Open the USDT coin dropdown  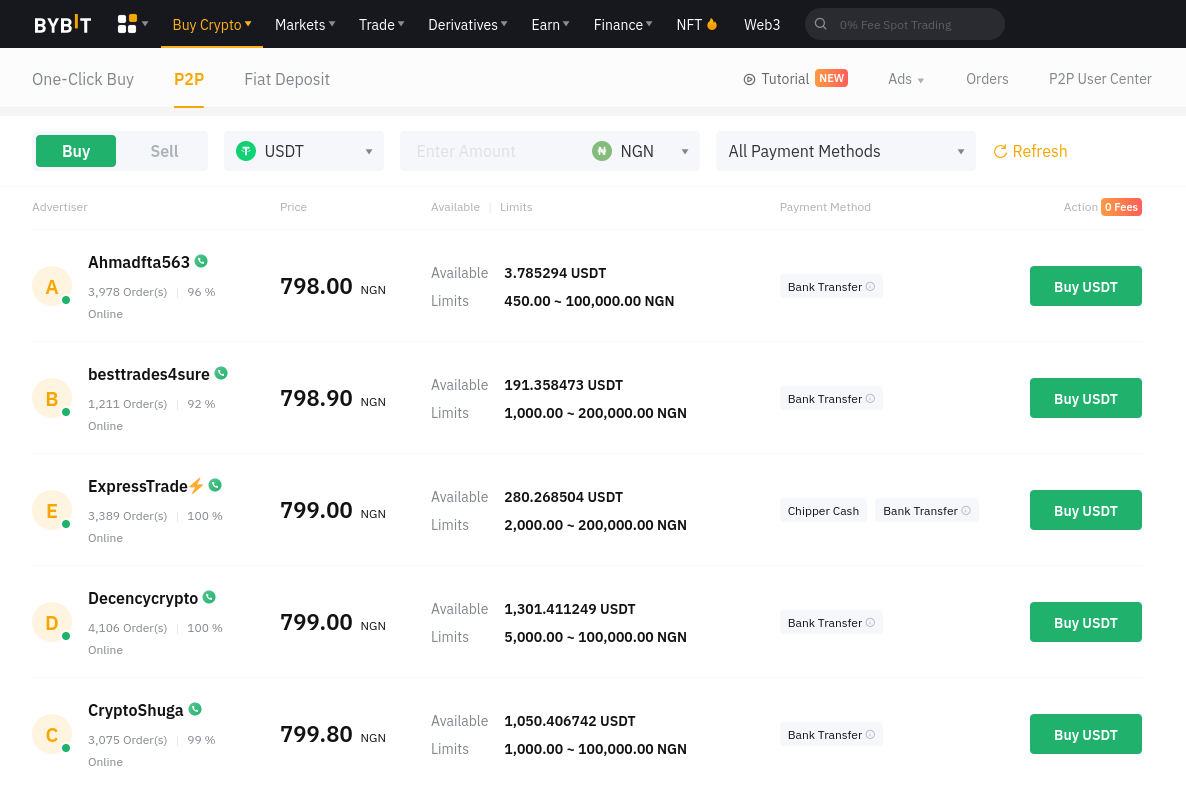coord(304,151)
